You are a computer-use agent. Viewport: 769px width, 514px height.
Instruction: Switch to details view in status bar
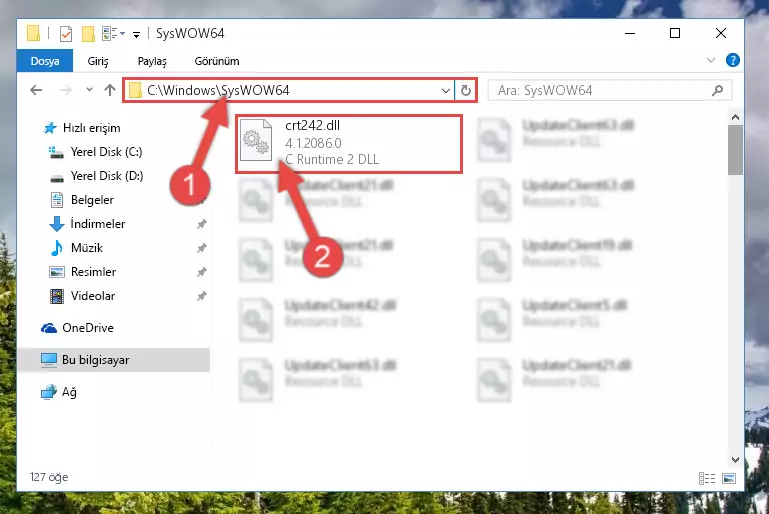coord(707,478)
